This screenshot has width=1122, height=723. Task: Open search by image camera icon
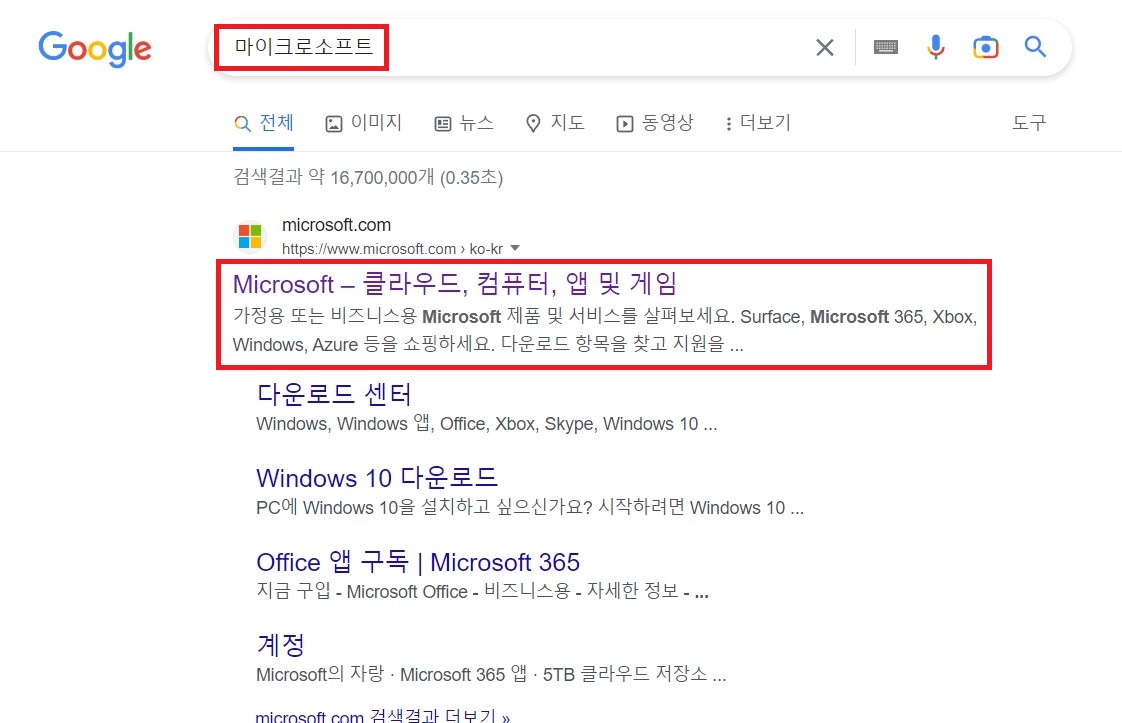(985, 47)
